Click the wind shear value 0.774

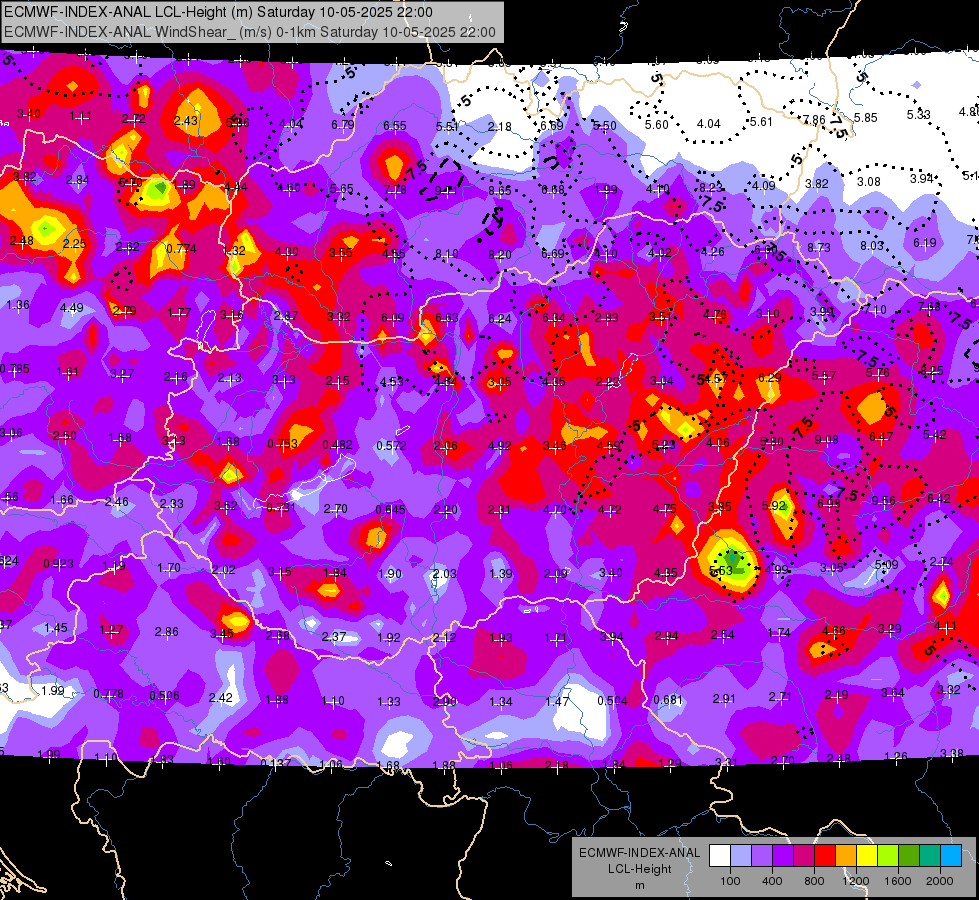181,249
